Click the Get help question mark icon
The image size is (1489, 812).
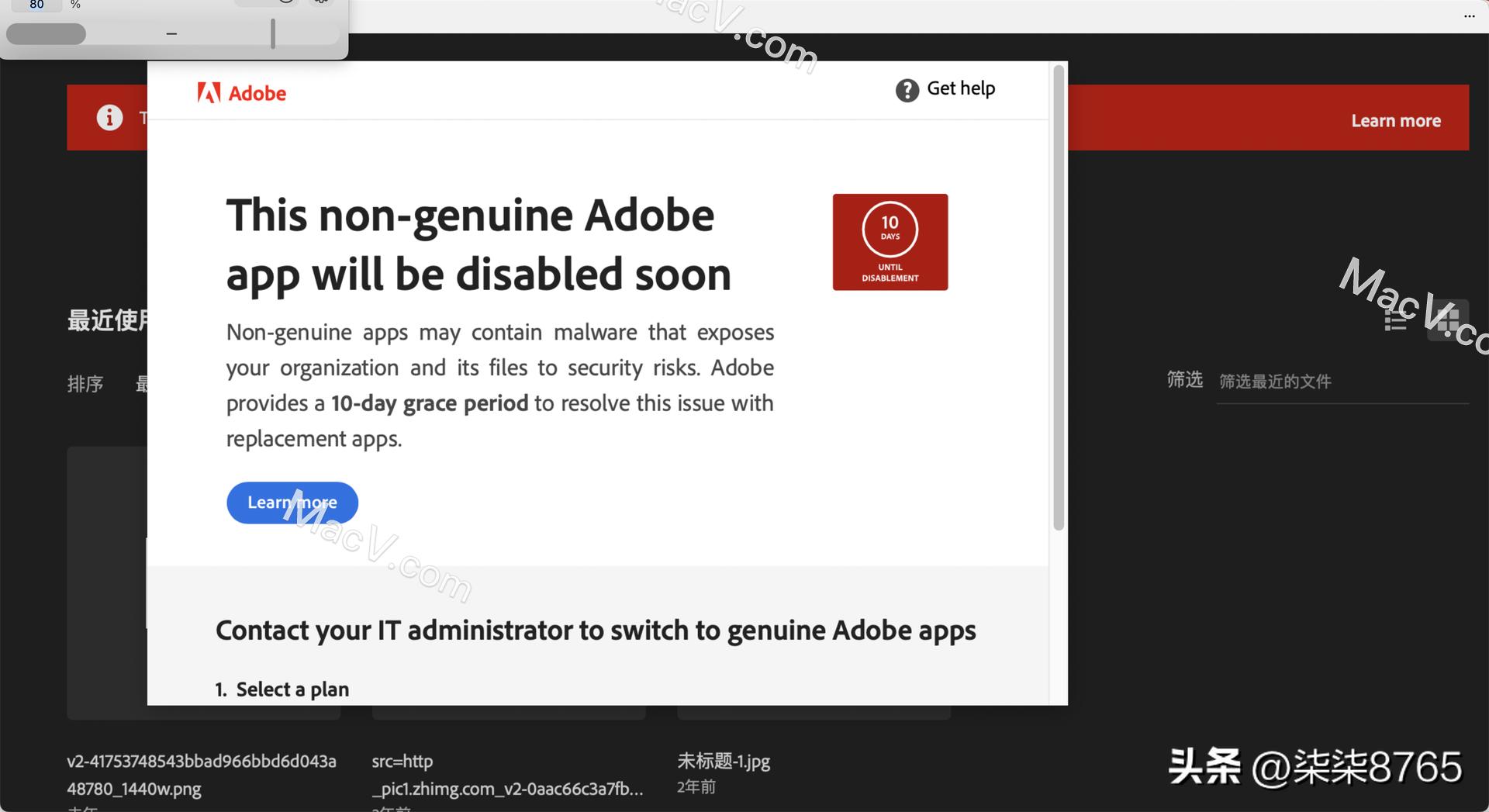[x=907, y=90]
